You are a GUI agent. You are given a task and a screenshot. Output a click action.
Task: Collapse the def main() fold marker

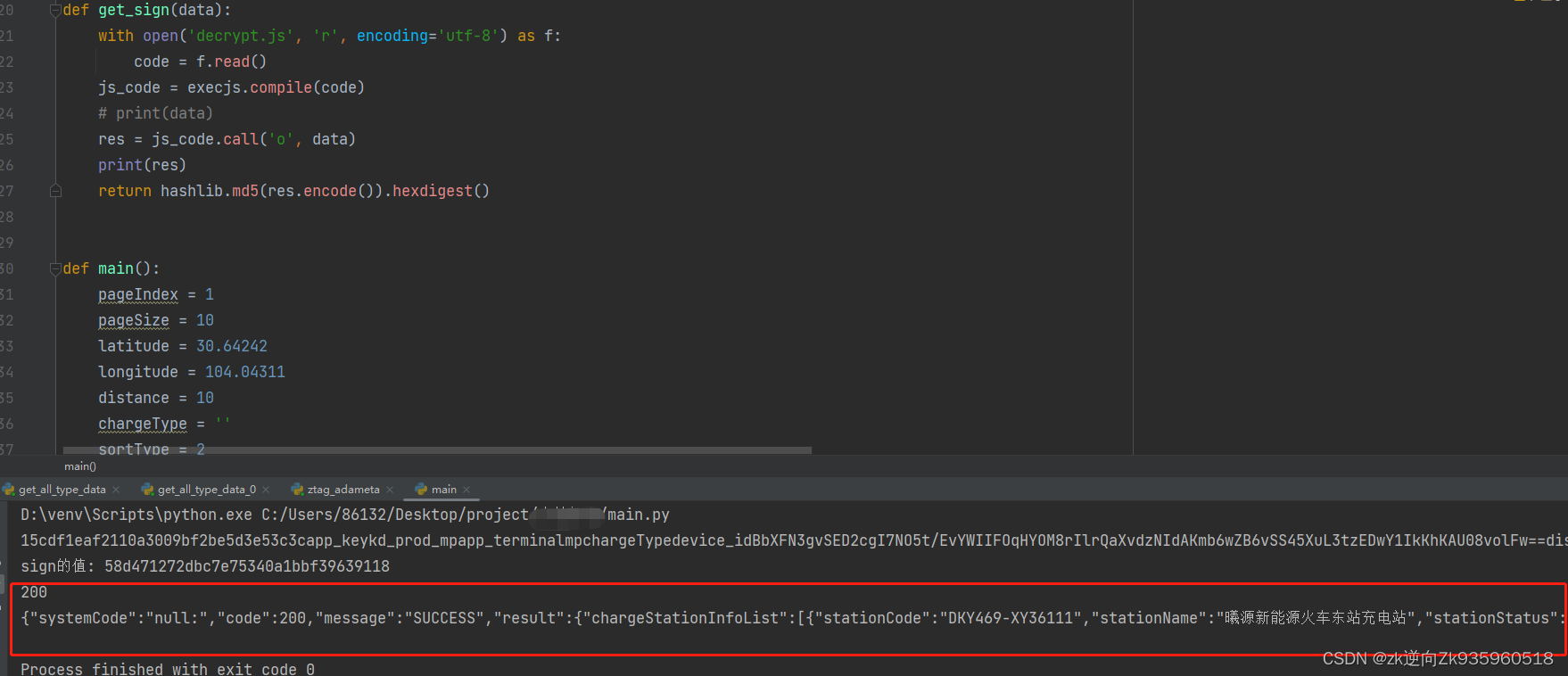click(x=55, y=268)
